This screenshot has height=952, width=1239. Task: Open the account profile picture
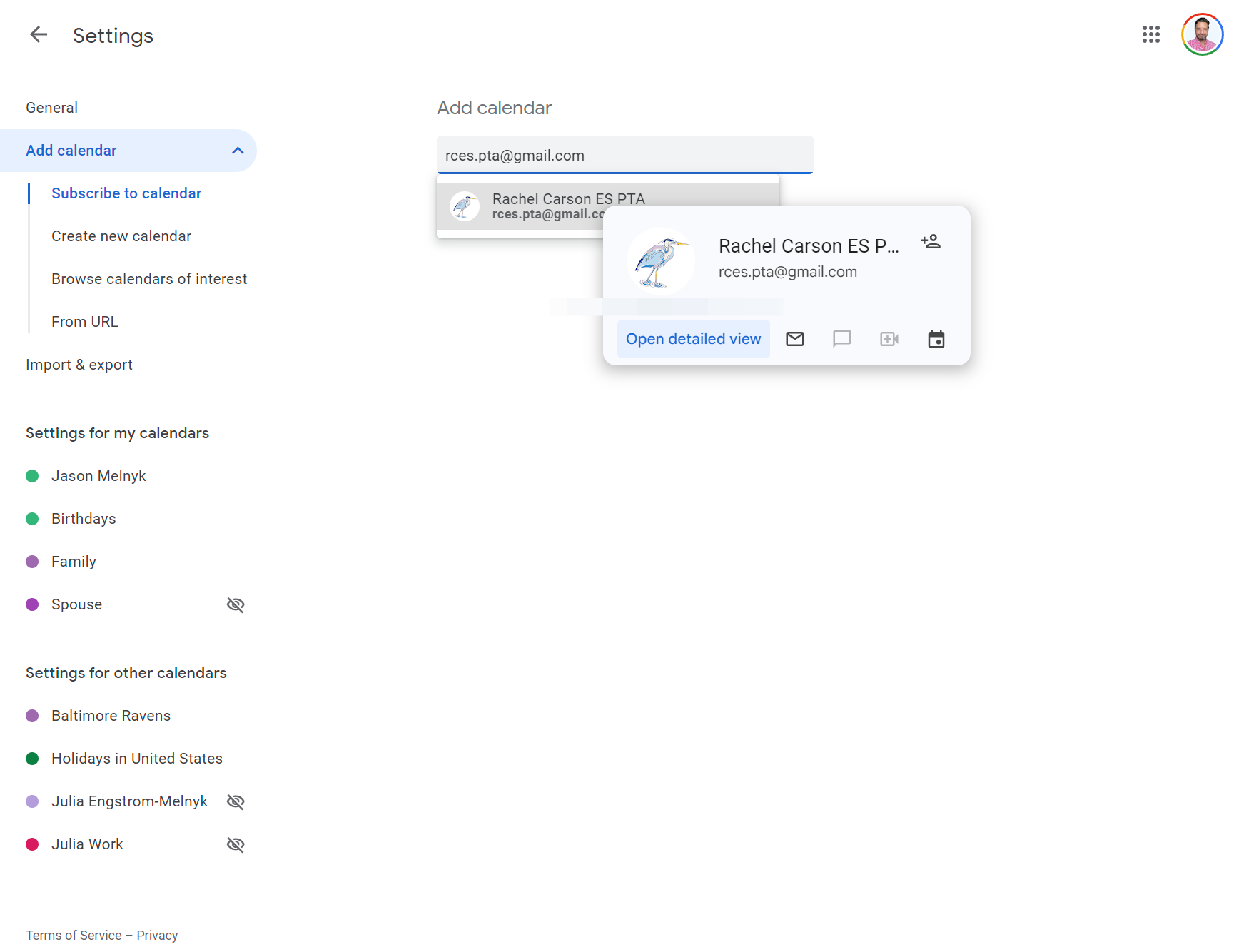(1202, 34)
